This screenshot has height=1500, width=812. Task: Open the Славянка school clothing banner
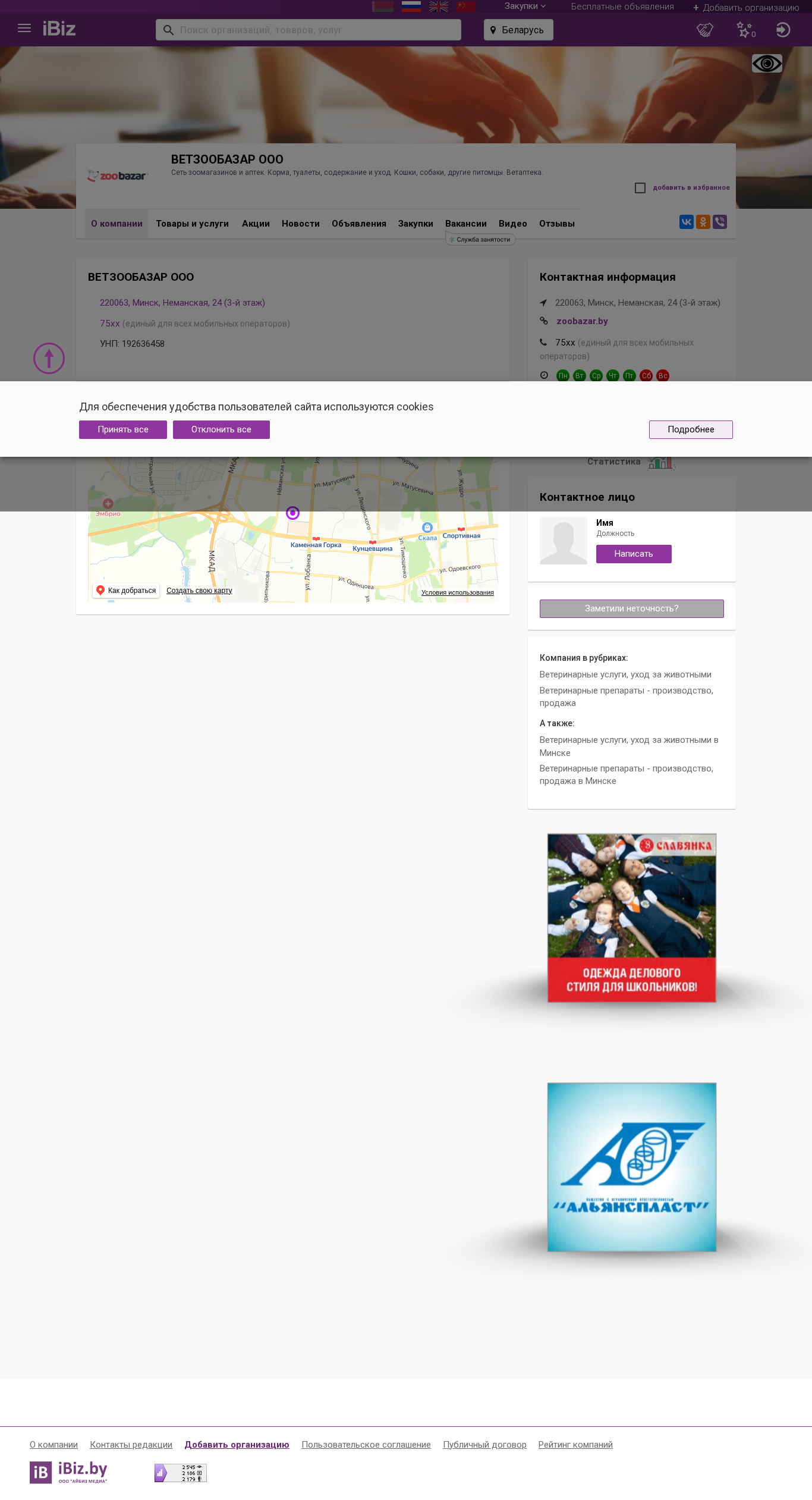click(x=631, y=918)
